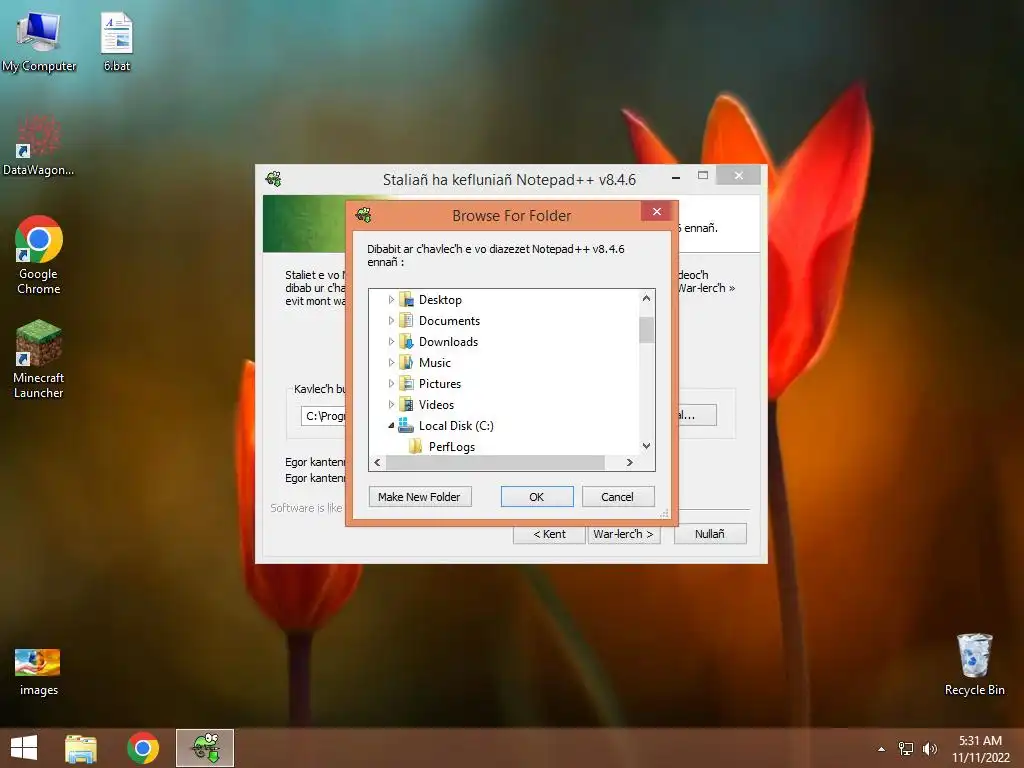The height and width of the screenshot is (768, 1024).
Task: Click the 'War-lerc'h >' next button
Action: pyautogui.click(x=624, y=534)
